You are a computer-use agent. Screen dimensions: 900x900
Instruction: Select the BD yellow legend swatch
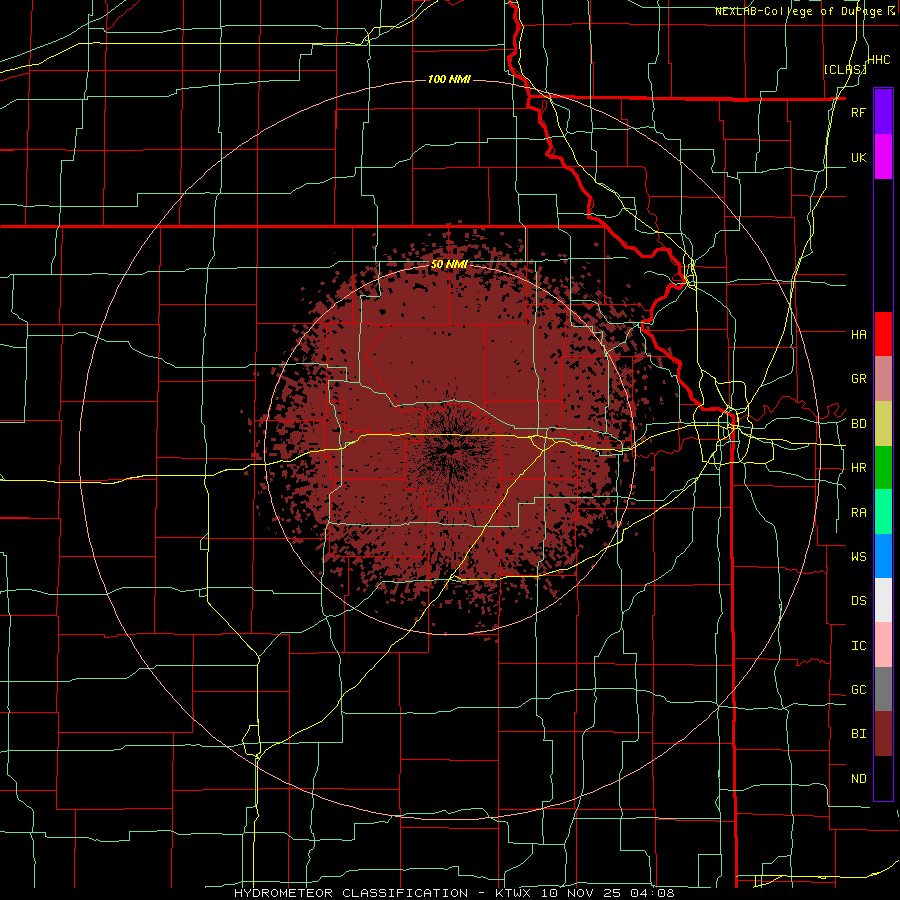pos(883,424)
